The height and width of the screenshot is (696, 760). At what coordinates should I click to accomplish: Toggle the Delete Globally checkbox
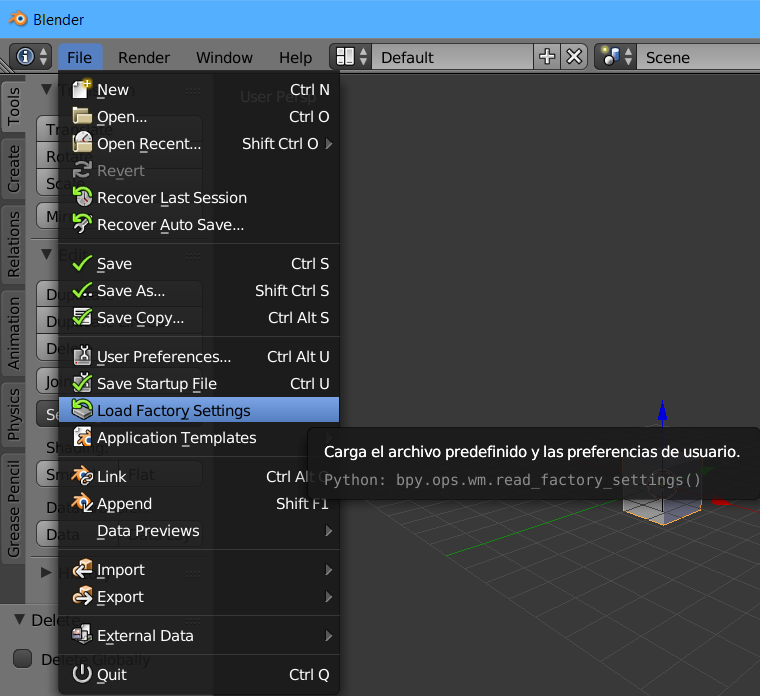point(22,659)
